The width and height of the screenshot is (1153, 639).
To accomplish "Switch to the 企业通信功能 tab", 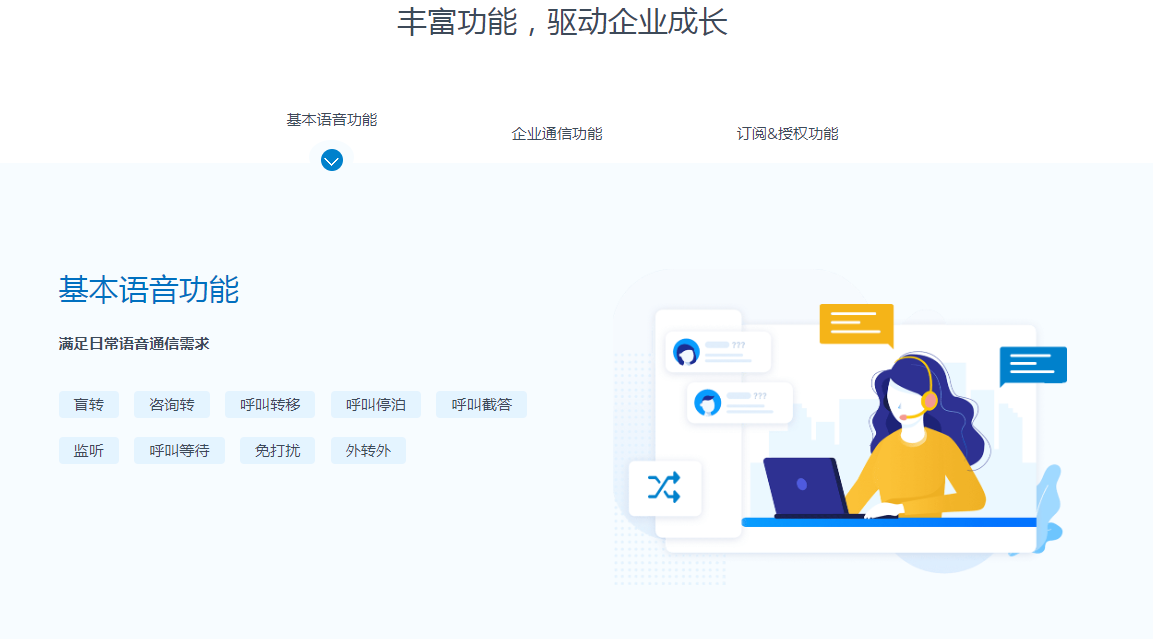I will 557,134.
